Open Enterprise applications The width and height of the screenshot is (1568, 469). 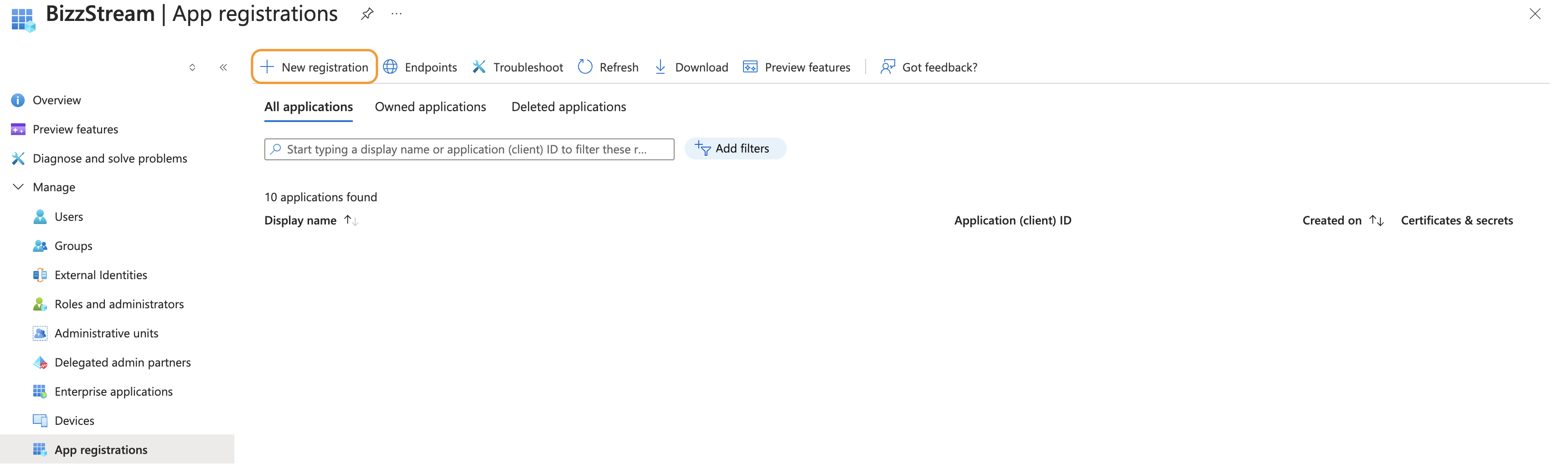pos(113,393)
